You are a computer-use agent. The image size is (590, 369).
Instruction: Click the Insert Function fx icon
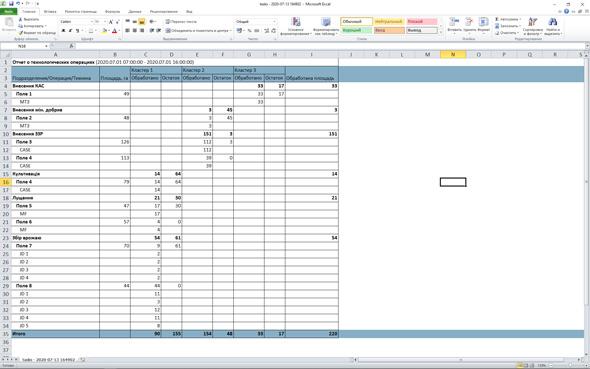click(x=71, y=46)
